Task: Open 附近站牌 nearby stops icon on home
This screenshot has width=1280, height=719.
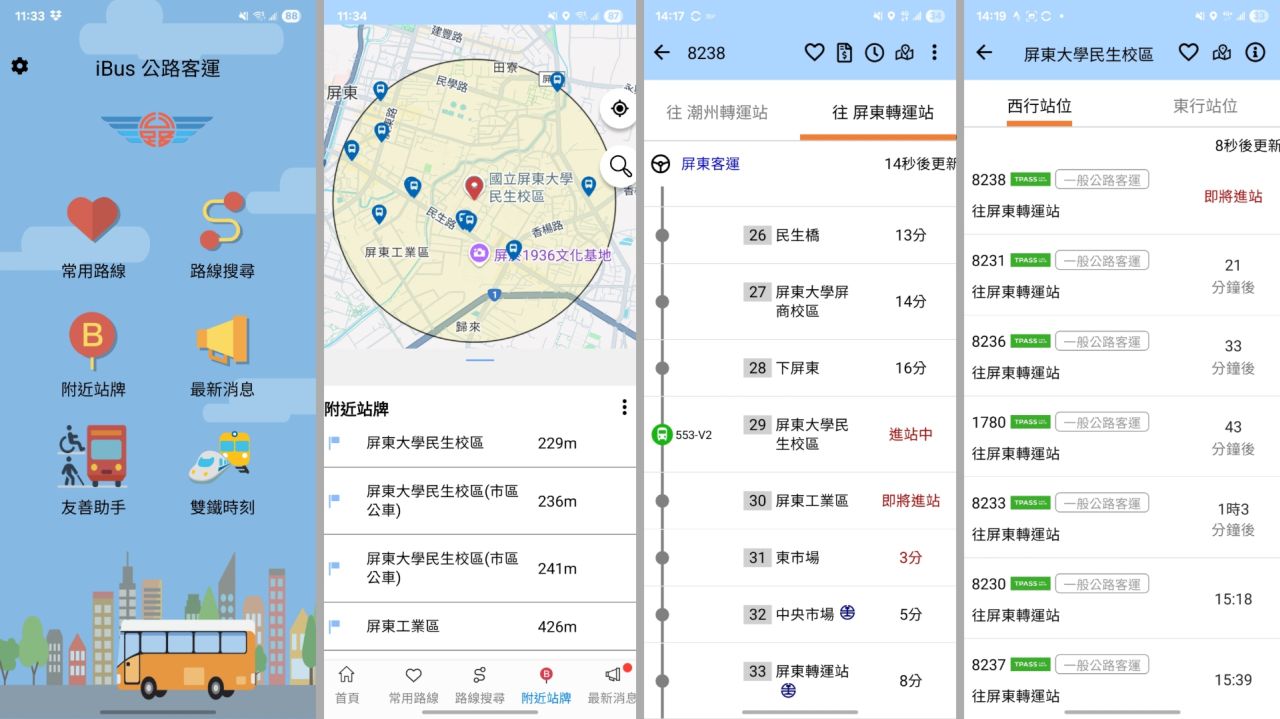Action: pyautogui.click(x=93, y=340)
